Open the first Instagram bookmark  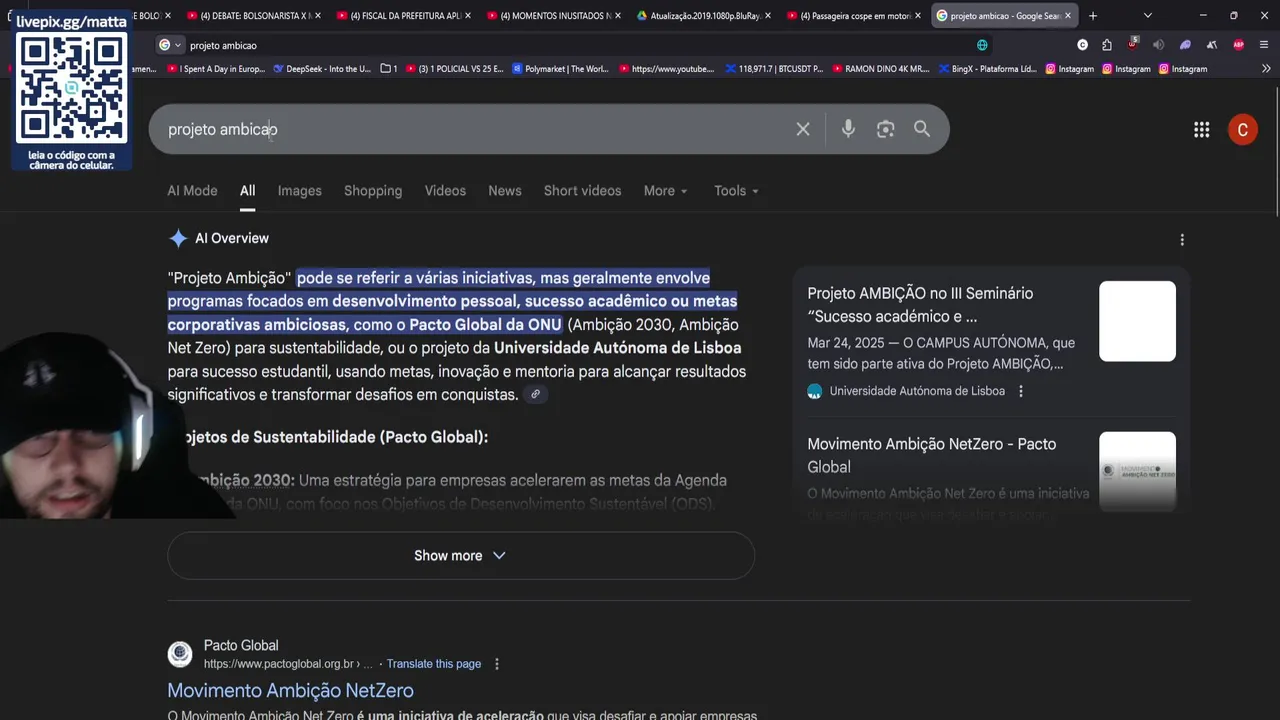point(1070,69)
